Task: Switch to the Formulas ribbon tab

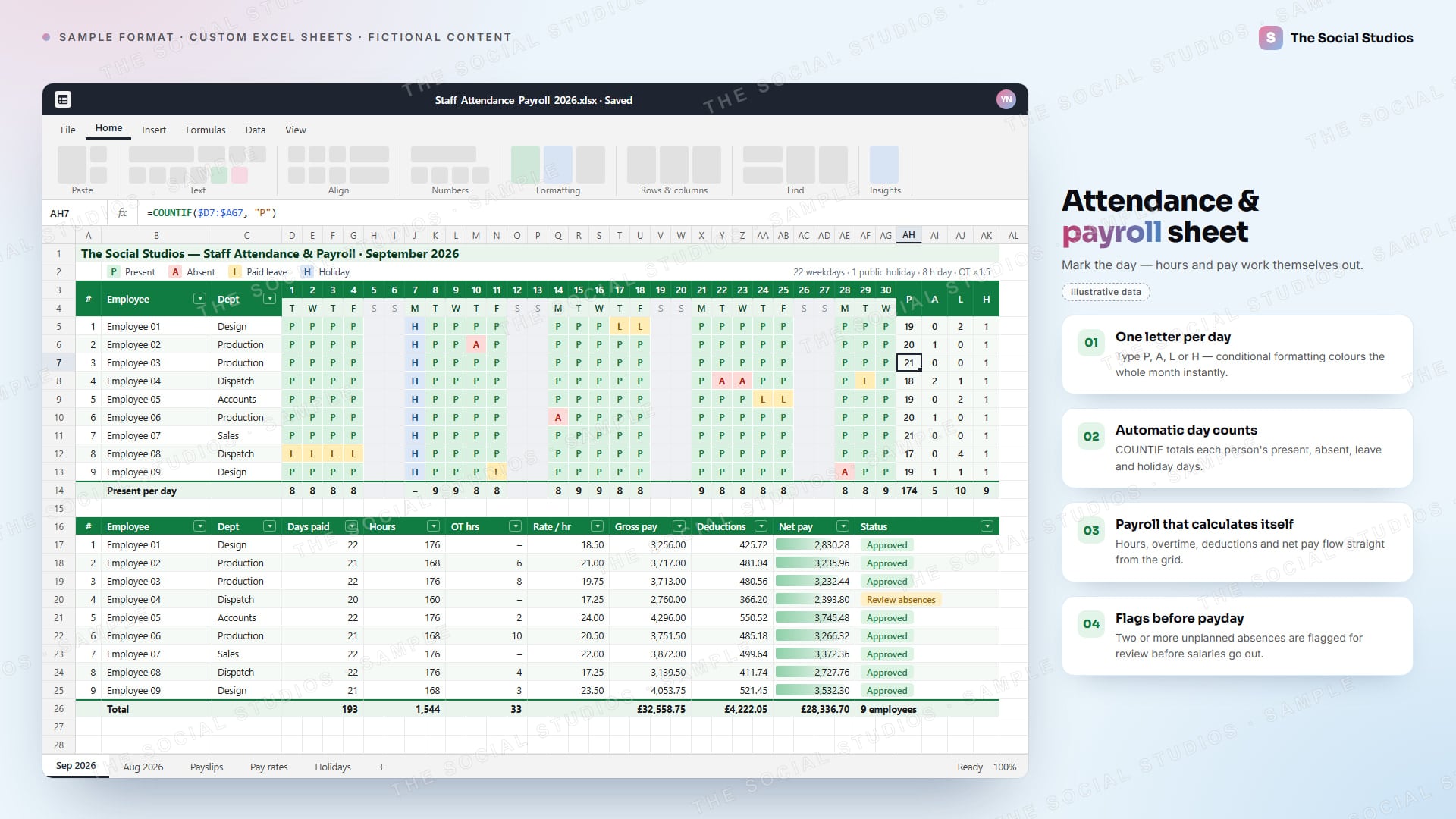Action: 206,130
